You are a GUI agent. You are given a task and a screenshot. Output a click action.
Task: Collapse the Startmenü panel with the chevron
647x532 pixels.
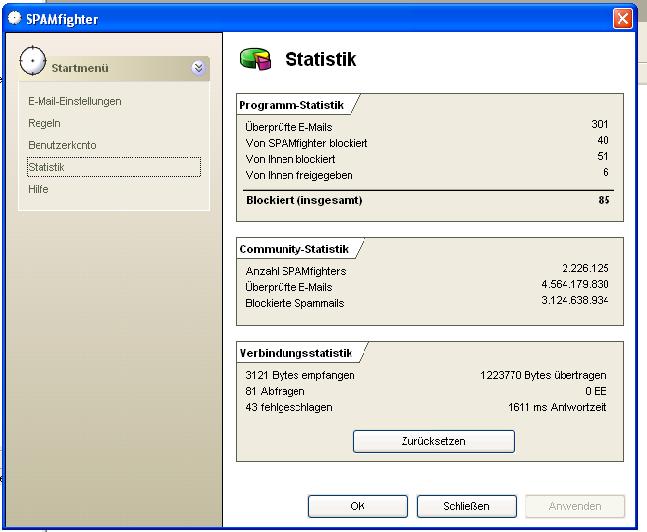(198, 67)
